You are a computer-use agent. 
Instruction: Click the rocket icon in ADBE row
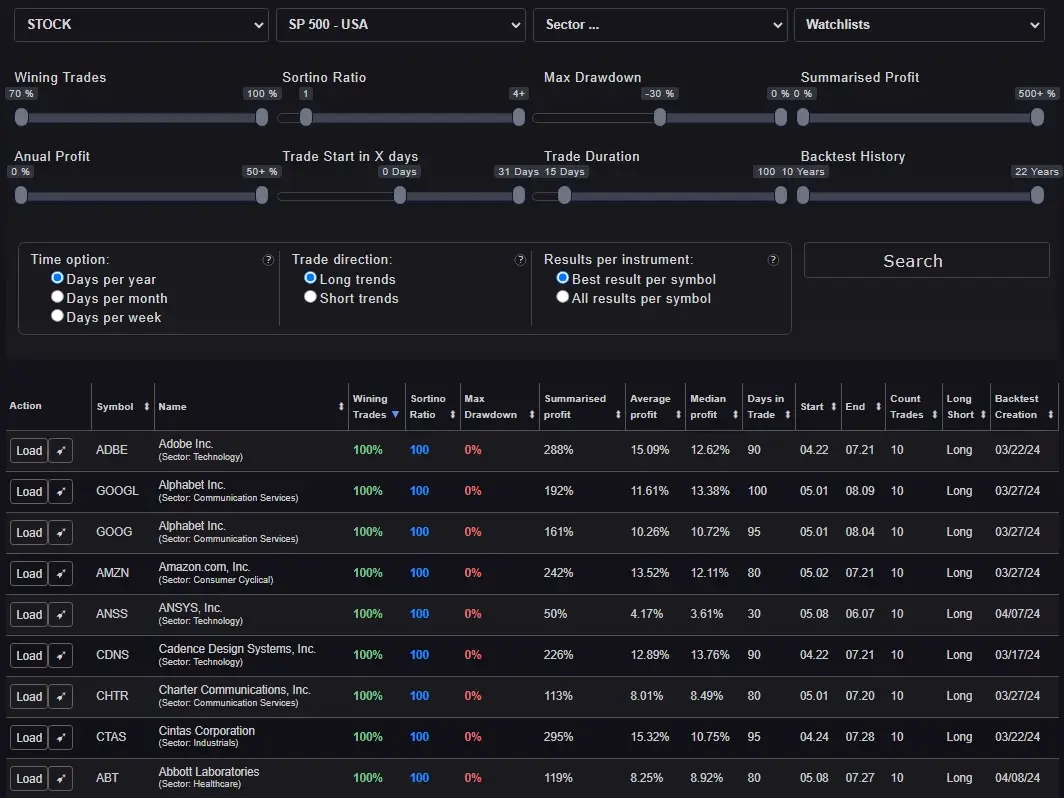tap(61, 450)
